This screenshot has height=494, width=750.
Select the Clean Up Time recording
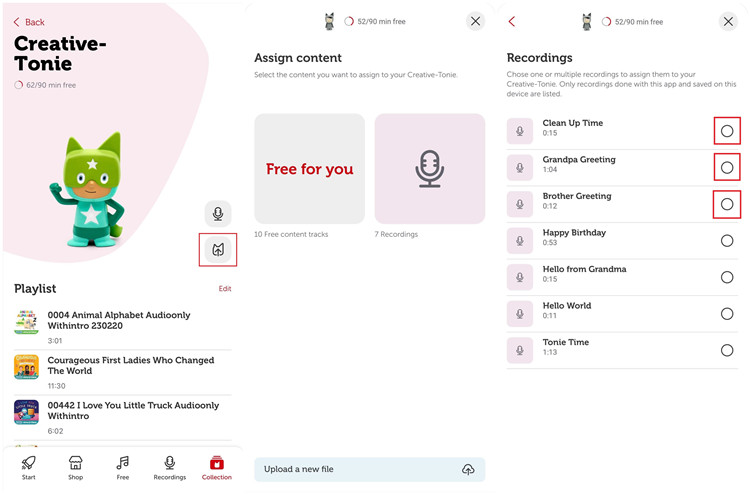coord(727,131)
